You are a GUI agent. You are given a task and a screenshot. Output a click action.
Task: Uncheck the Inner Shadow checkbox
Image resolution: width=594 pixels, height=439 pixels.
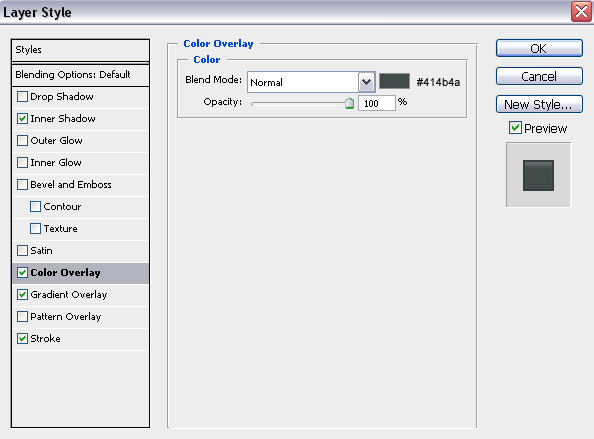[22, 119]
